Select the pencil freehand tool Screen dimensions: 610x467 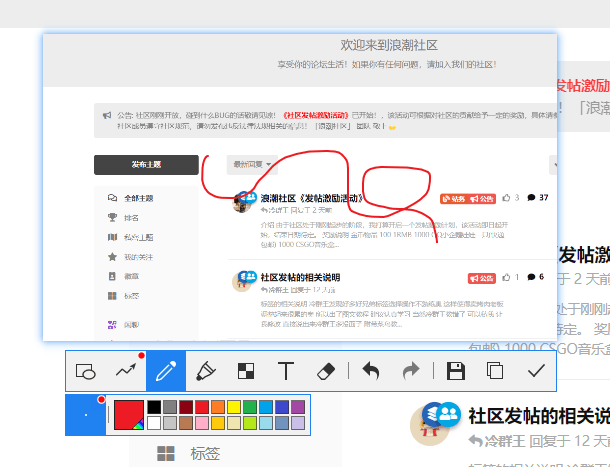[166, 371]
